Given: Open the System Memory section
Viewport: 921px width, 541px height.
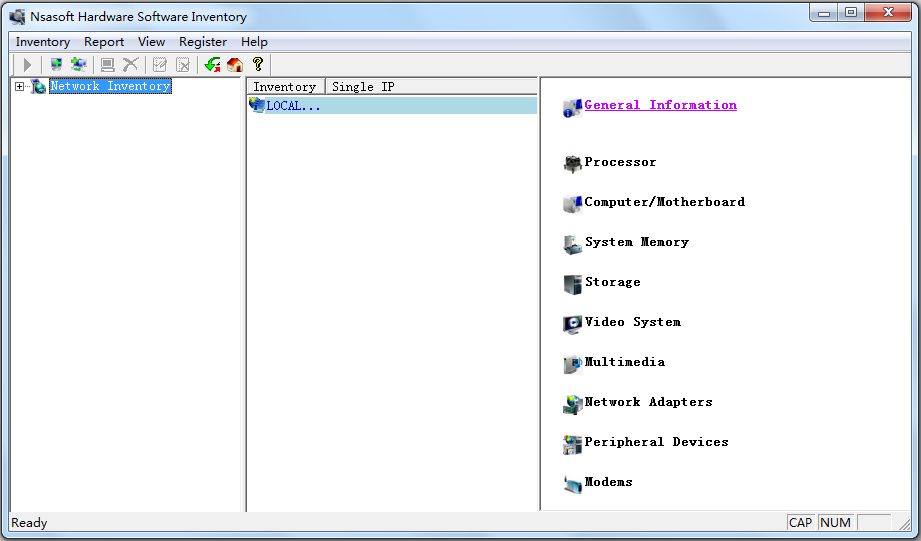Looking at the screenshot, I should tap(637, 242).
